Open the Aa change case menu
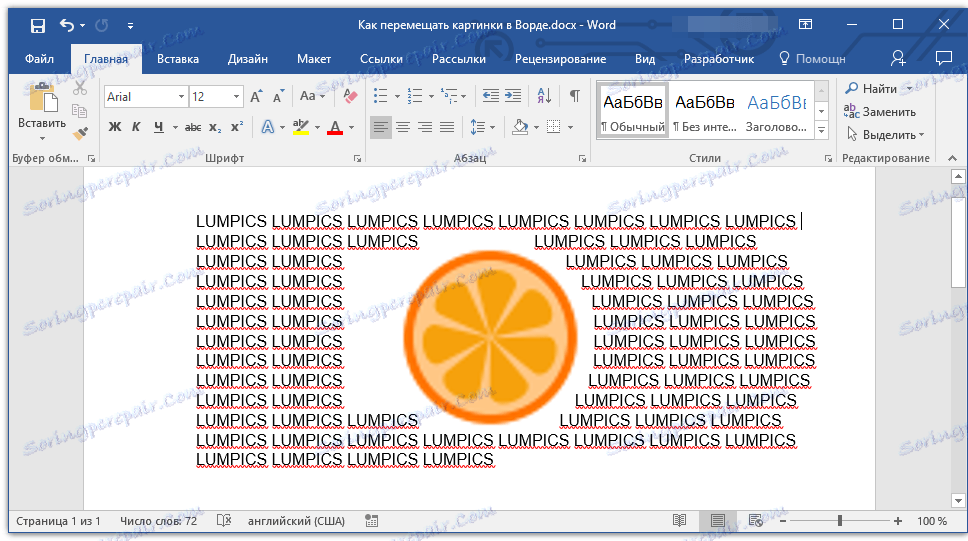 [312, 96]
